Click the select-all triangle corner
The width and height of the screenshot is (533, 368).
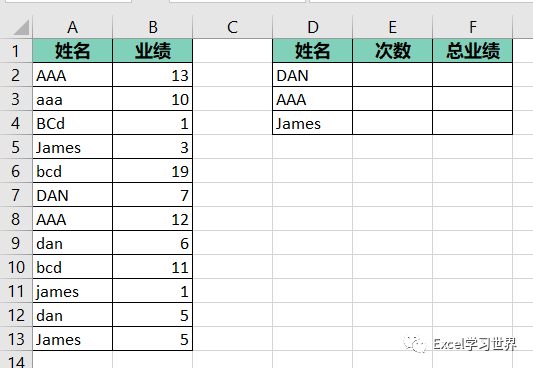tap(21, 27)
